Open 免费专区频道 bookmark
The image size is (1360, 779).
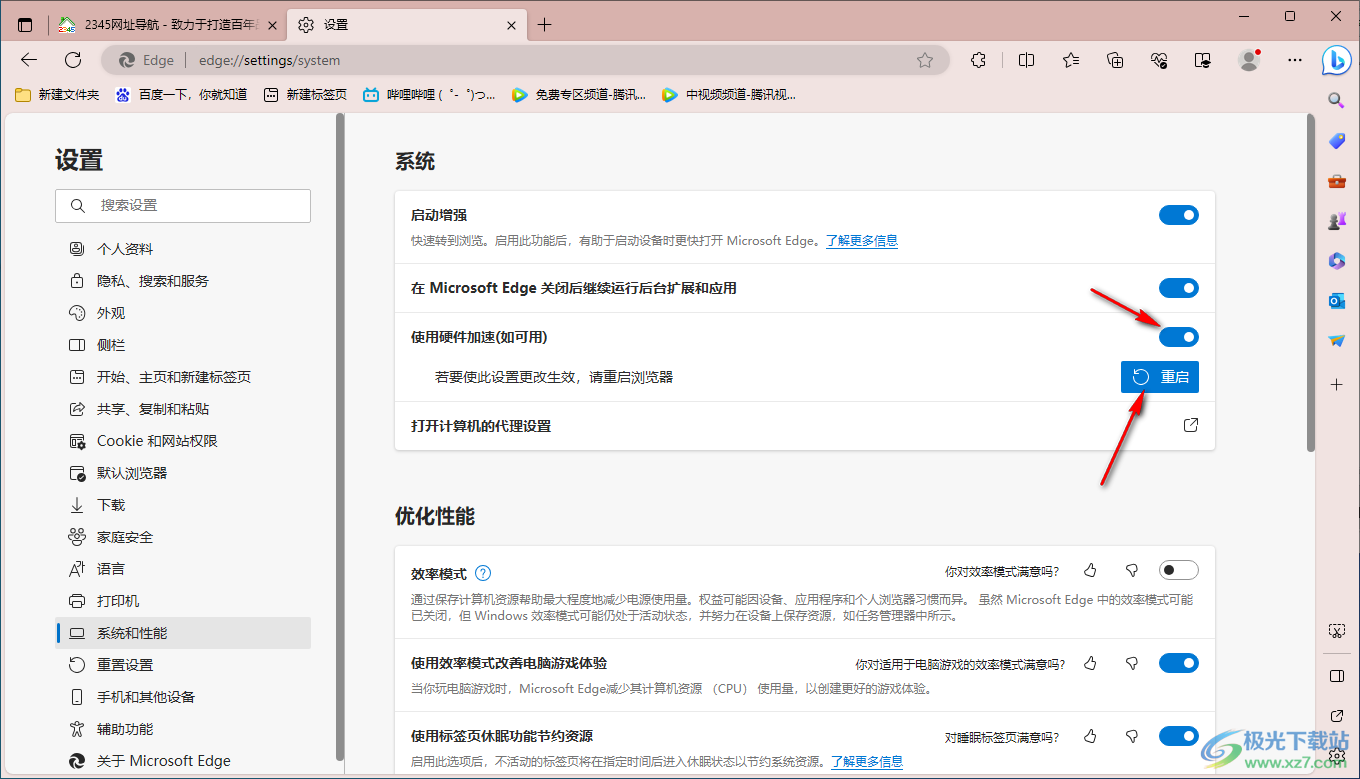tap(579, 95)
